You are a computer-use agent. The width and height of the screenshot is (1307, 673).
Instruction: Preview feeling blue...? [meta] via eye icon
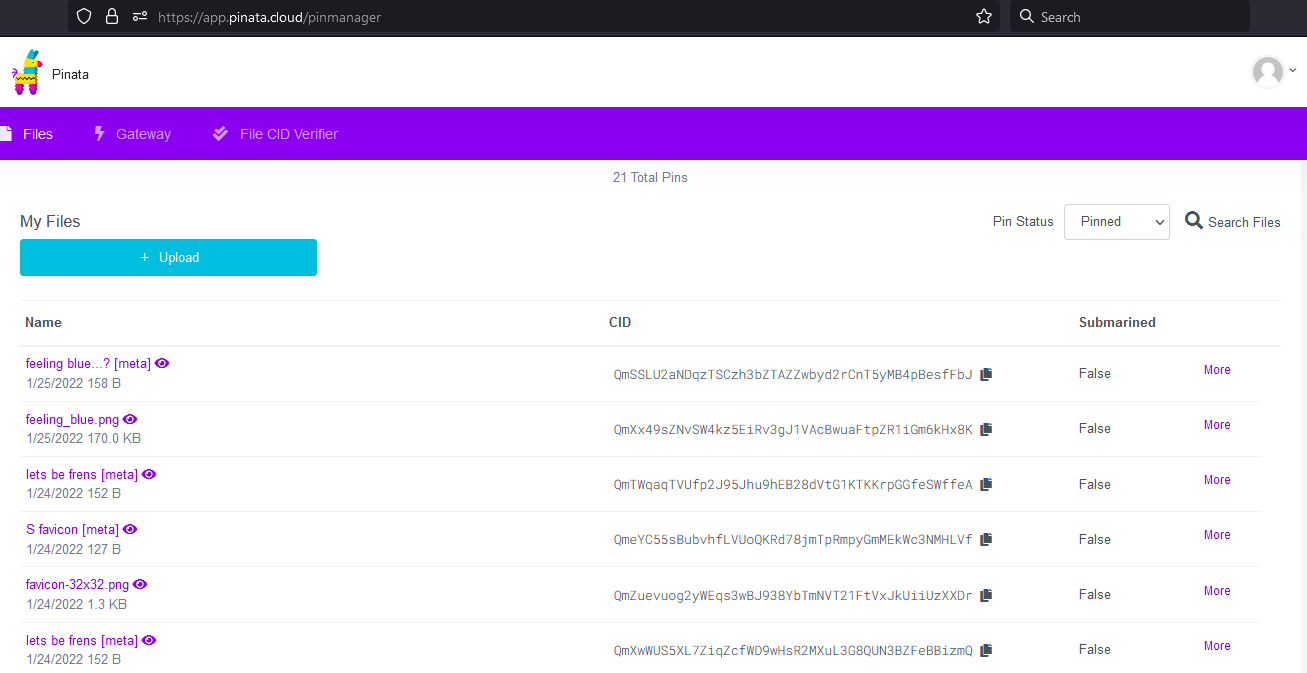[x=162, y=363]
